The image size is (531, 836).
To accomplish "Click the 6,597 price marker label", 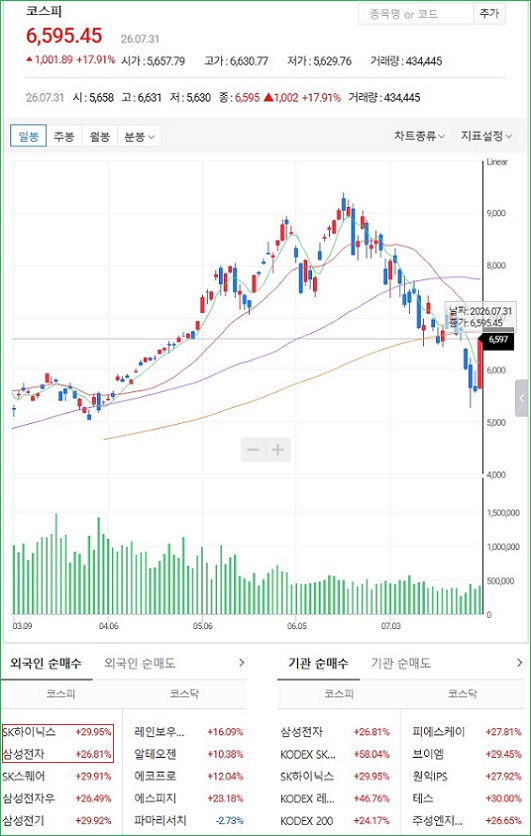I will point(498,339).
